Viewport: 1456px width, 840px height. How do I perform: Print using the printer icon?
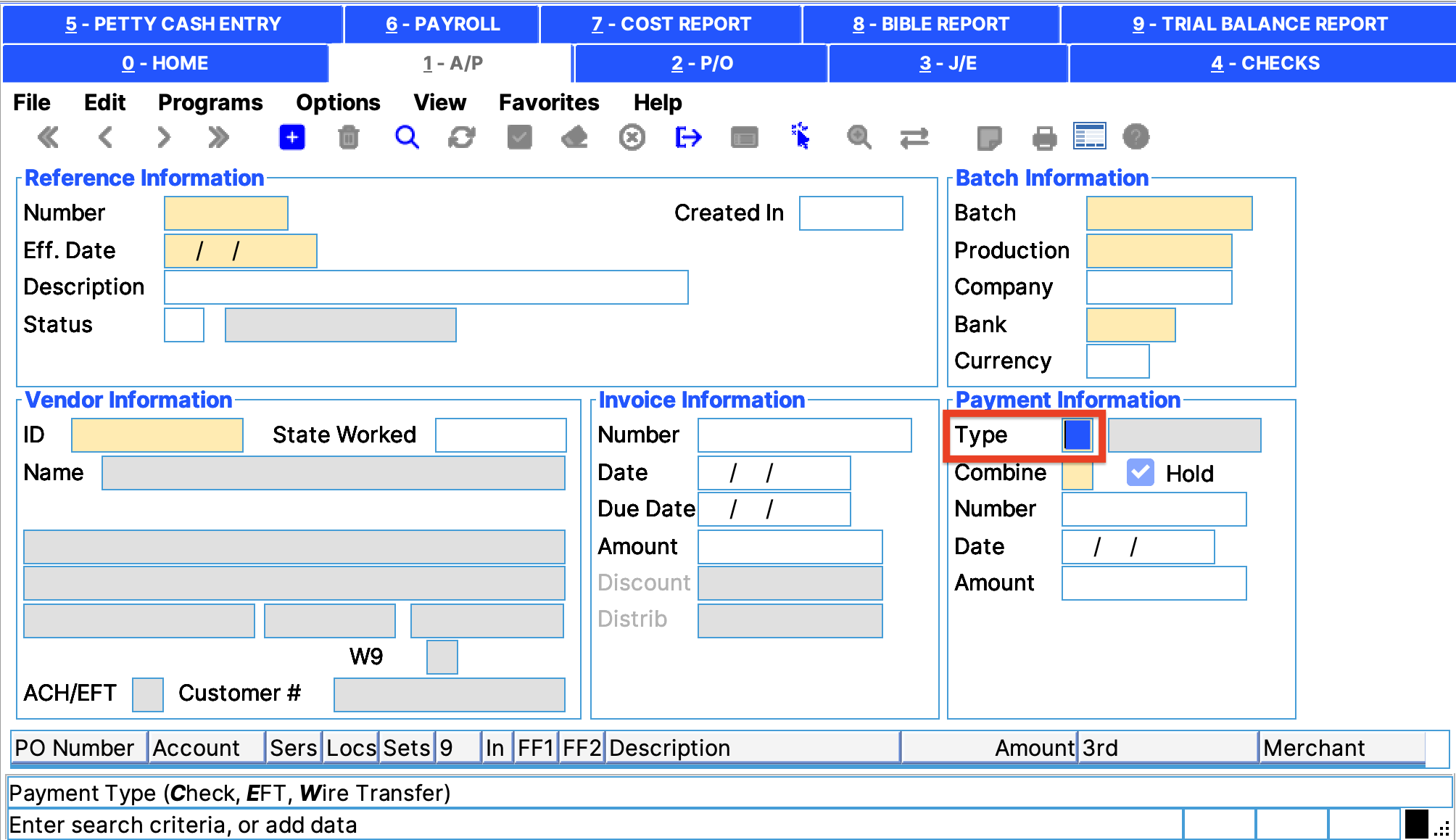pyautogui.click(x=1044, y=138)
